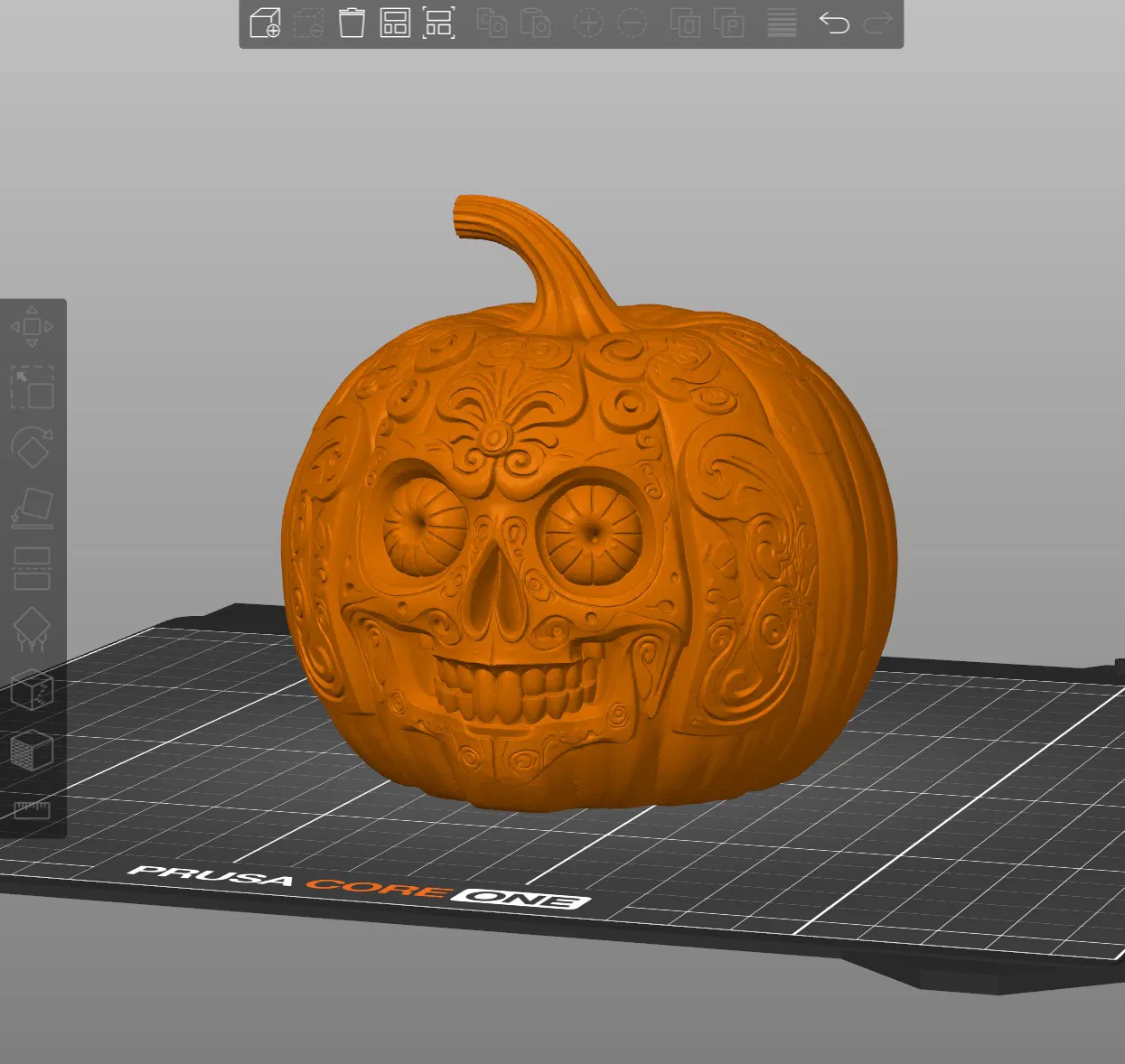The height and width of the screenshot is (1064, 1125).
Task: Click the Delete all trash icon
Action: click(352, 23)
